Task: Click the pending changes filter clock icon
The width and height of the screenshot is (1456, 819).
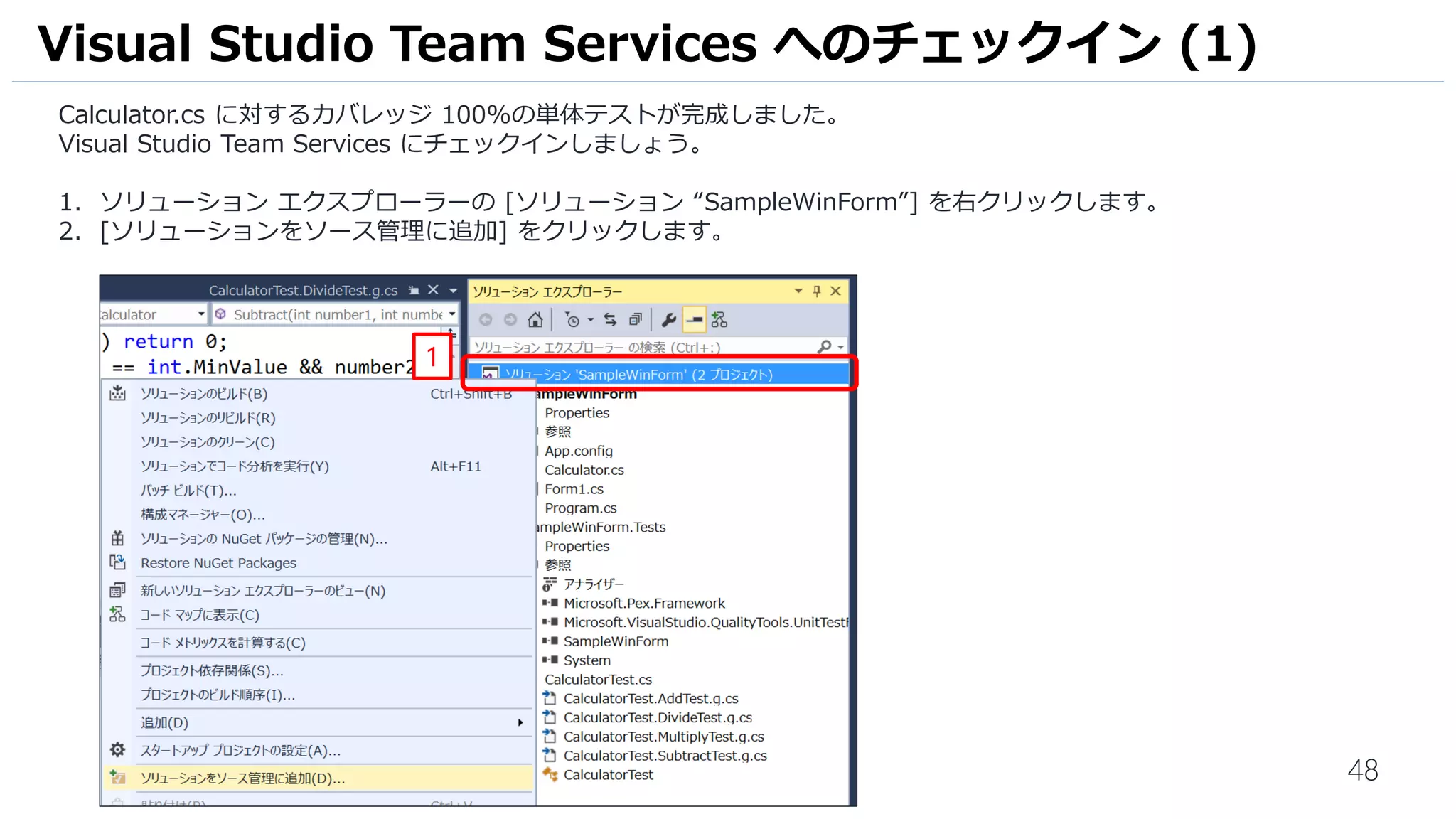Action: (x=572, y=320)
